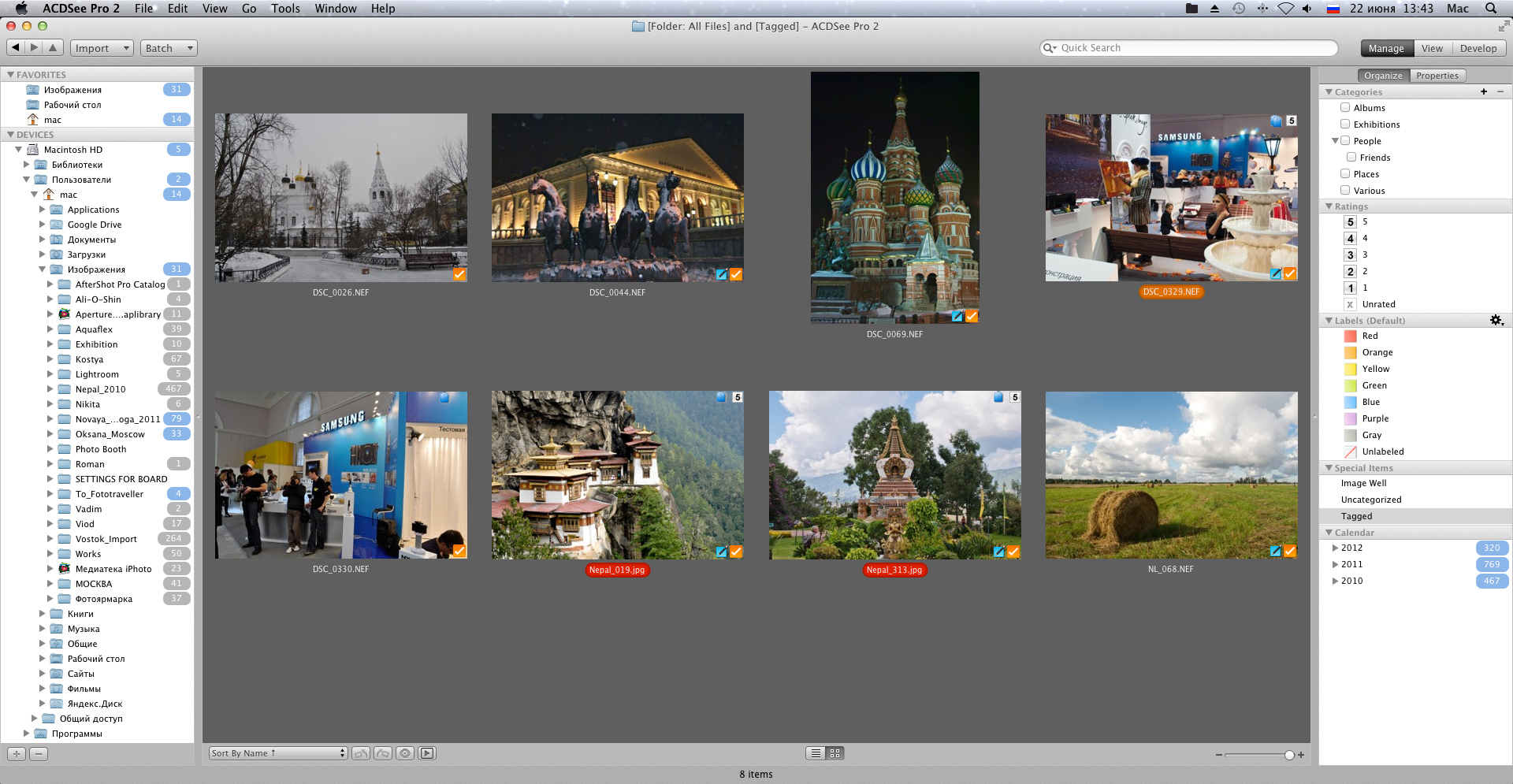Add a new category with the plus icon
This screenshot has width=1513, height=784.
(1484, 92)
